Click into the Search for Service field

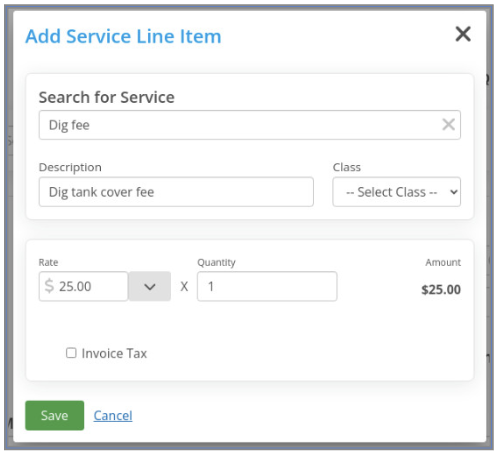250,125
